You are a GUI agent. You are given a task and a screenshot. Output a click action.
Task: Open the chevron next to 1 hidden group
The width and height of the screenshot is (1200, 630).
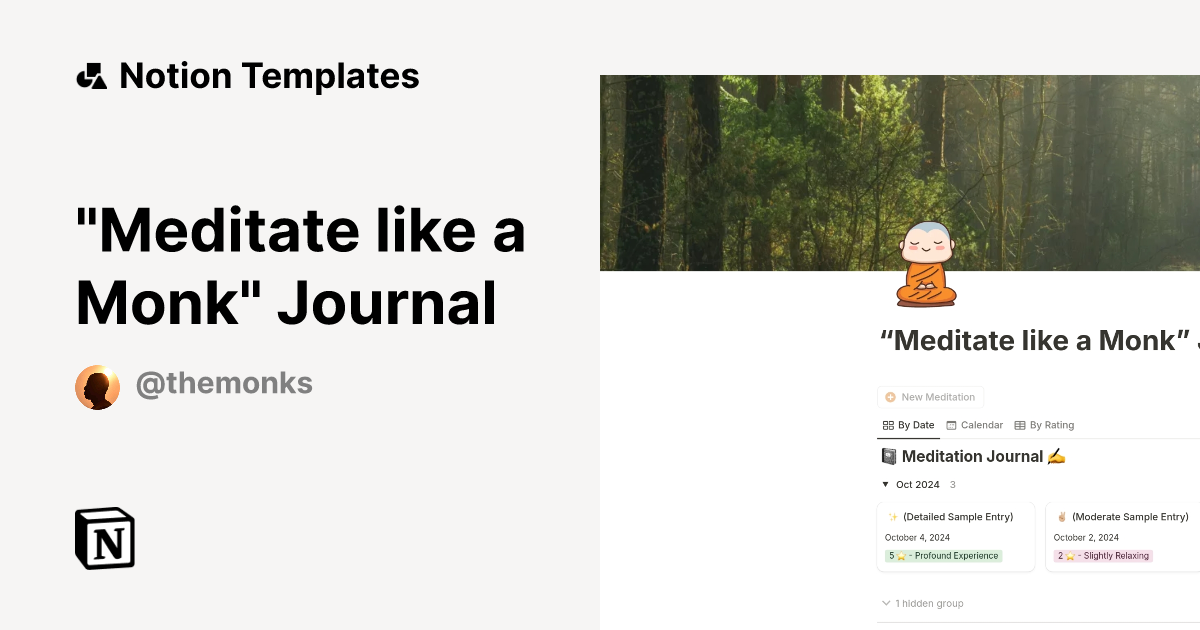tap(885, 603)
